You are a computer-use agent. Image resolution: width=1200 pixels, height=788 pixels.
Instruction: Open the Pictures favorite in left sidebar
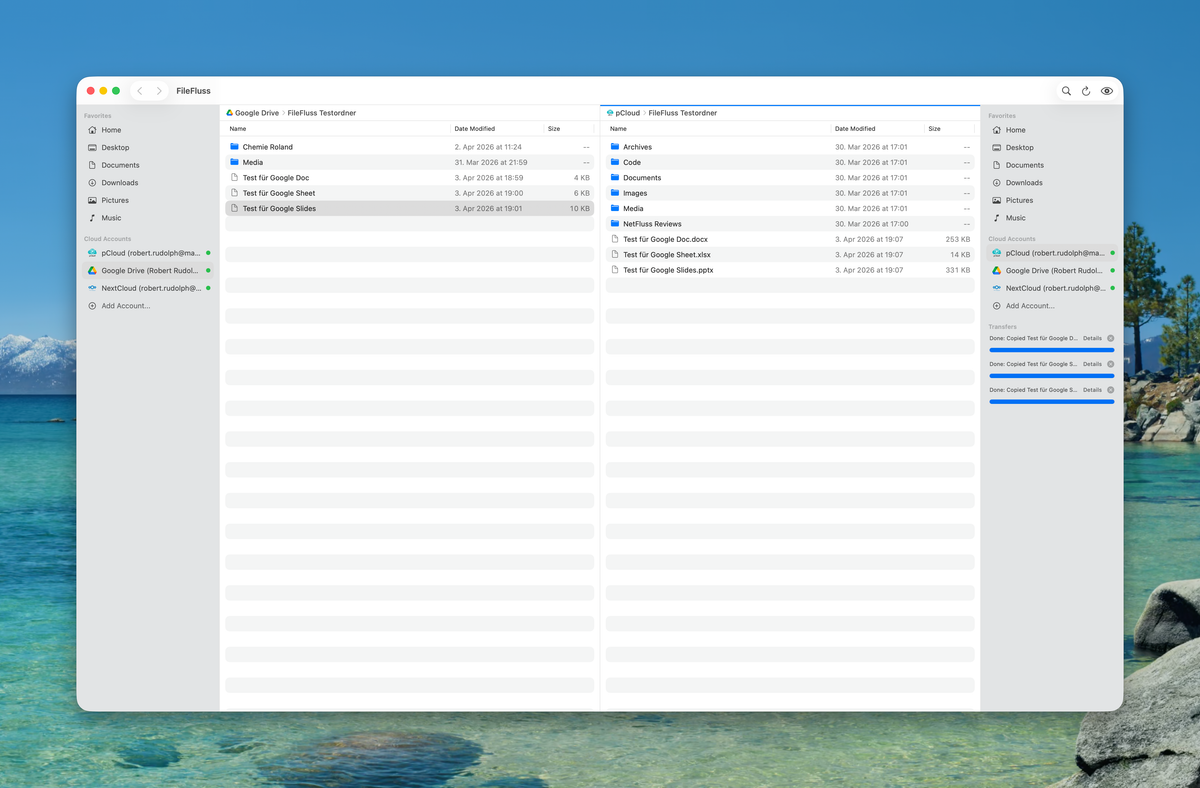tap(113, 200)
